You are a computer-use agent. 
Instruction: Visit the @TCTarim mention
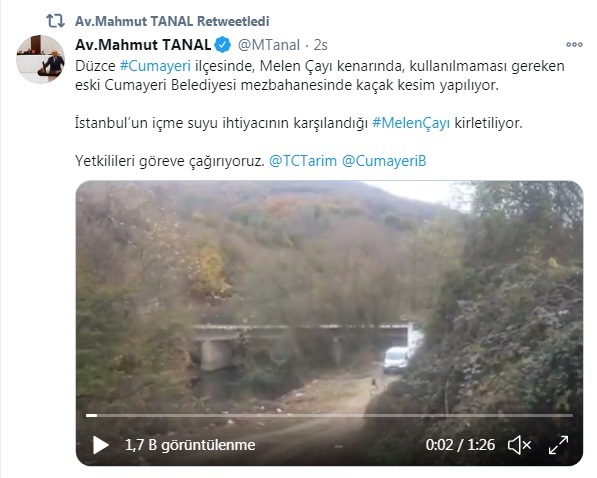coord(303,161)
